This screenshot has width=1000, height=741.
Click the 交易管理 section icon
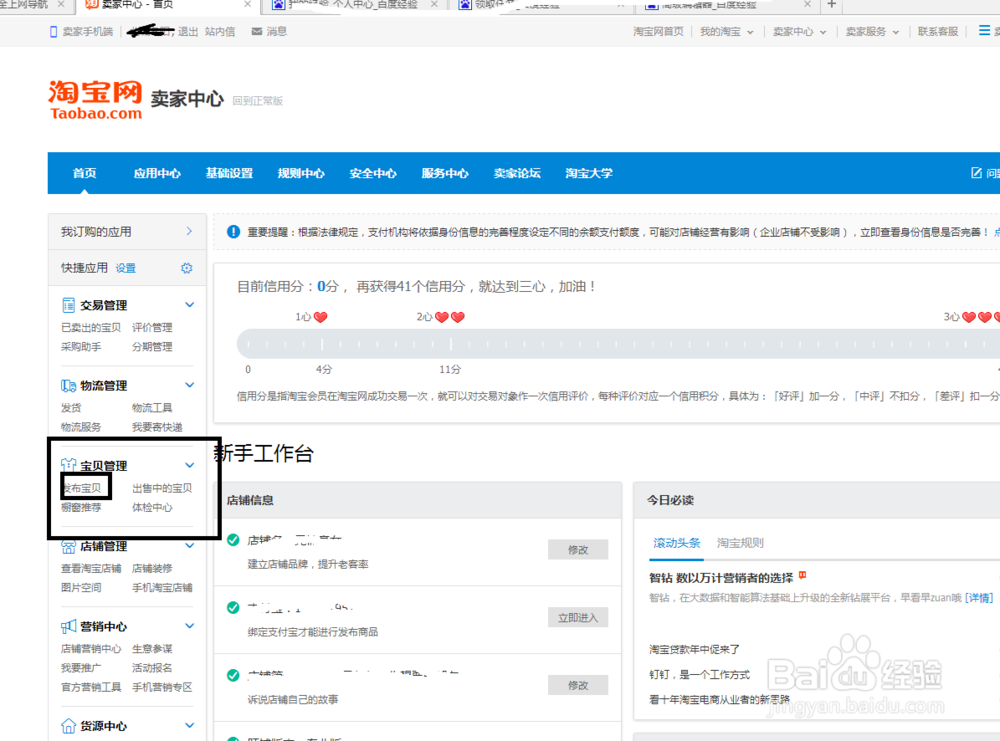68,305
